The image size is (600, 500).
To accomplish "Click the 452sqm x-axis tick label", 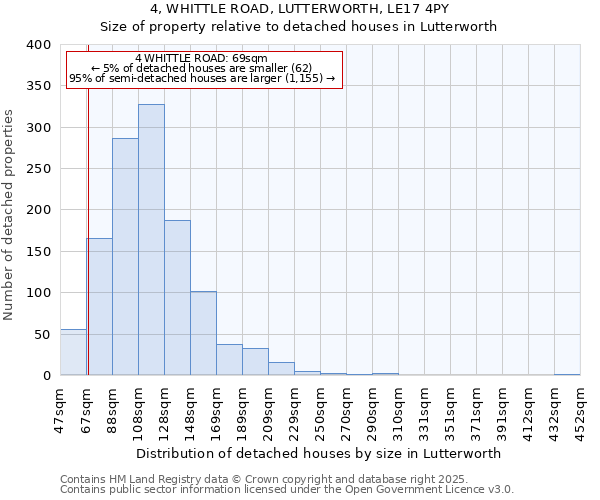I will tap(580, 409).
